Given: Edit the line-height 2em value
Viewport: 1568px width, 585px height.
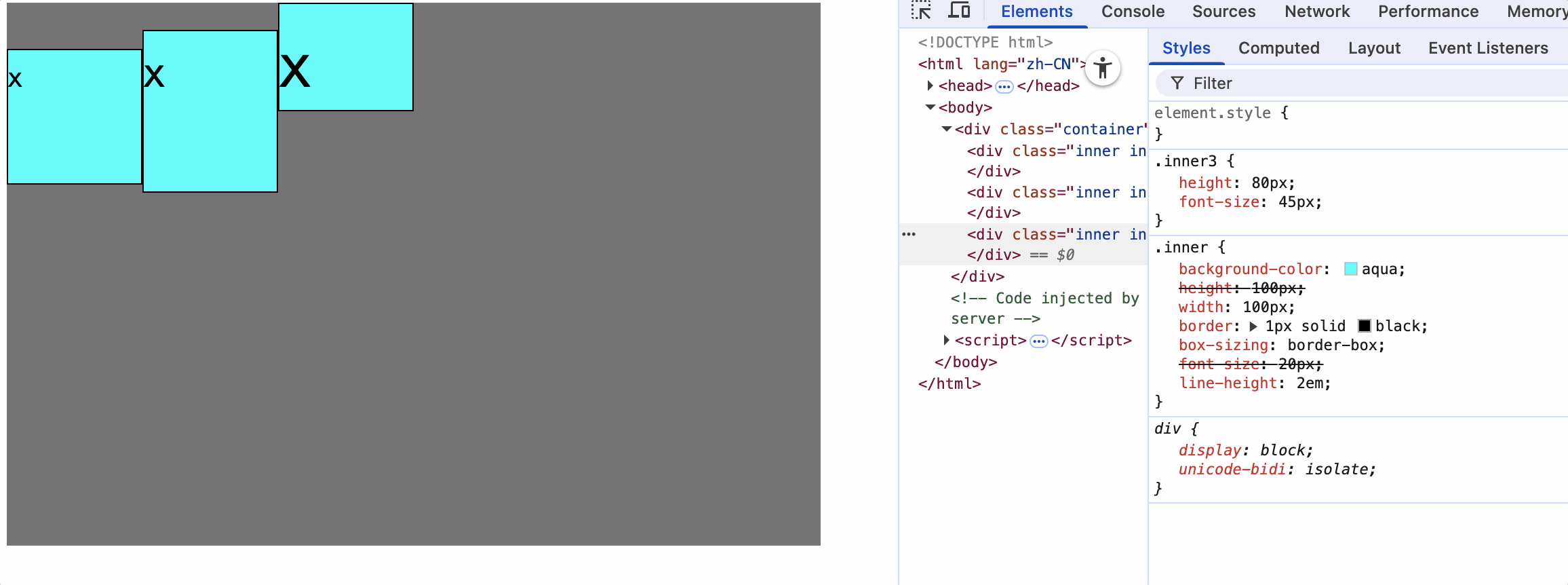Looking at the screenshot, I should coord(1309,383).
